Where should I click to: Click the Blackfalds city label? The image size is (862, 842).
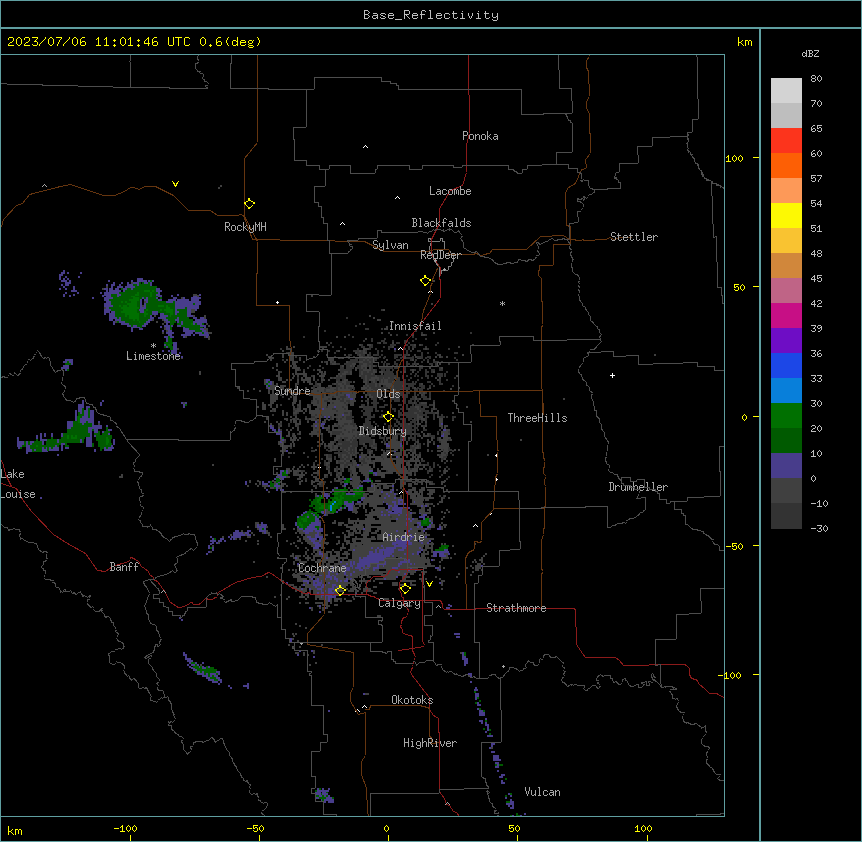[x=441, y=223]
